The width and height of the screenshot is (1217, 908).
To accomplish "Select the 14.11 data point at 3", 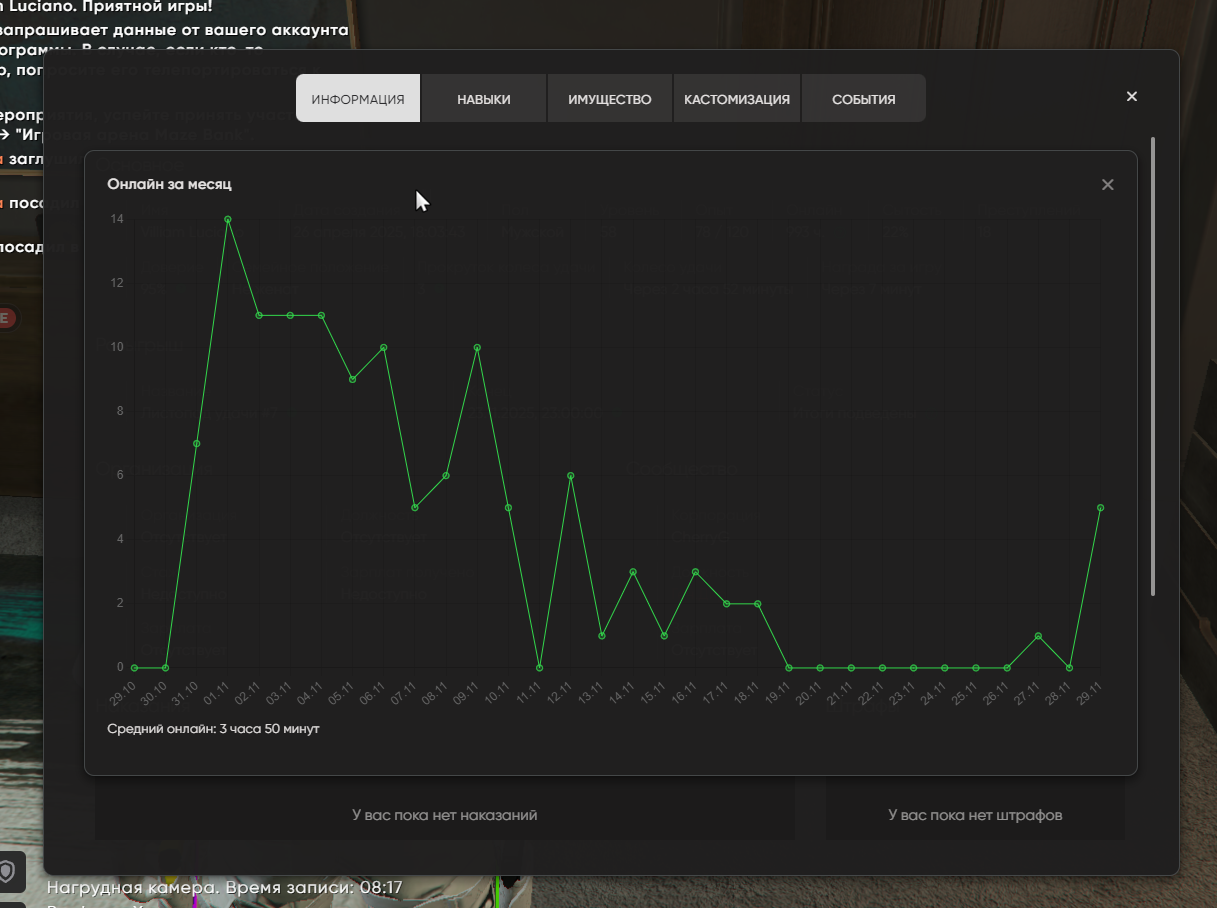I will point(633,571).
